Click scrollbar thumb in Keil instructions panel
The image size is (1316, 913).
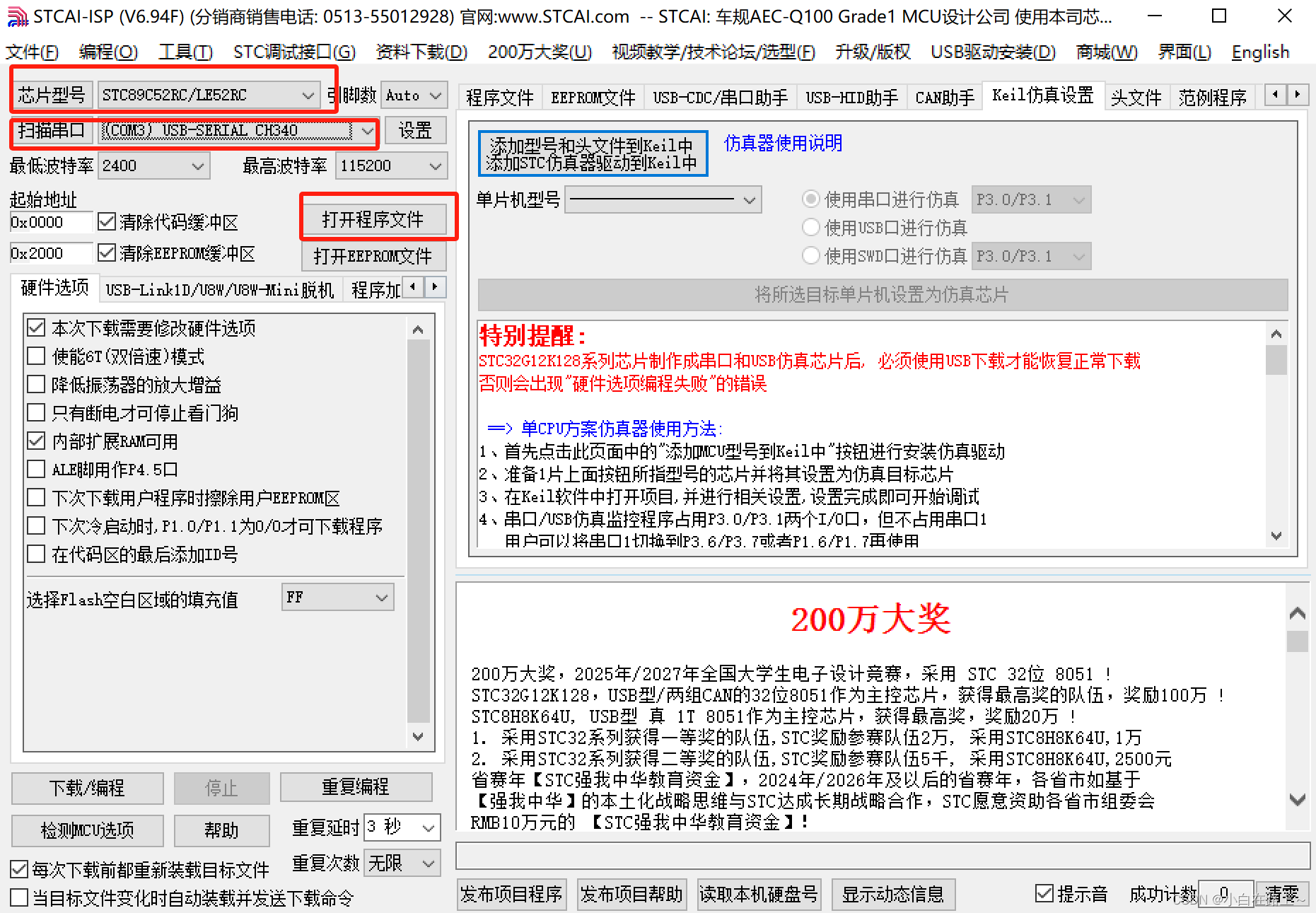(x=1276, y=360)
